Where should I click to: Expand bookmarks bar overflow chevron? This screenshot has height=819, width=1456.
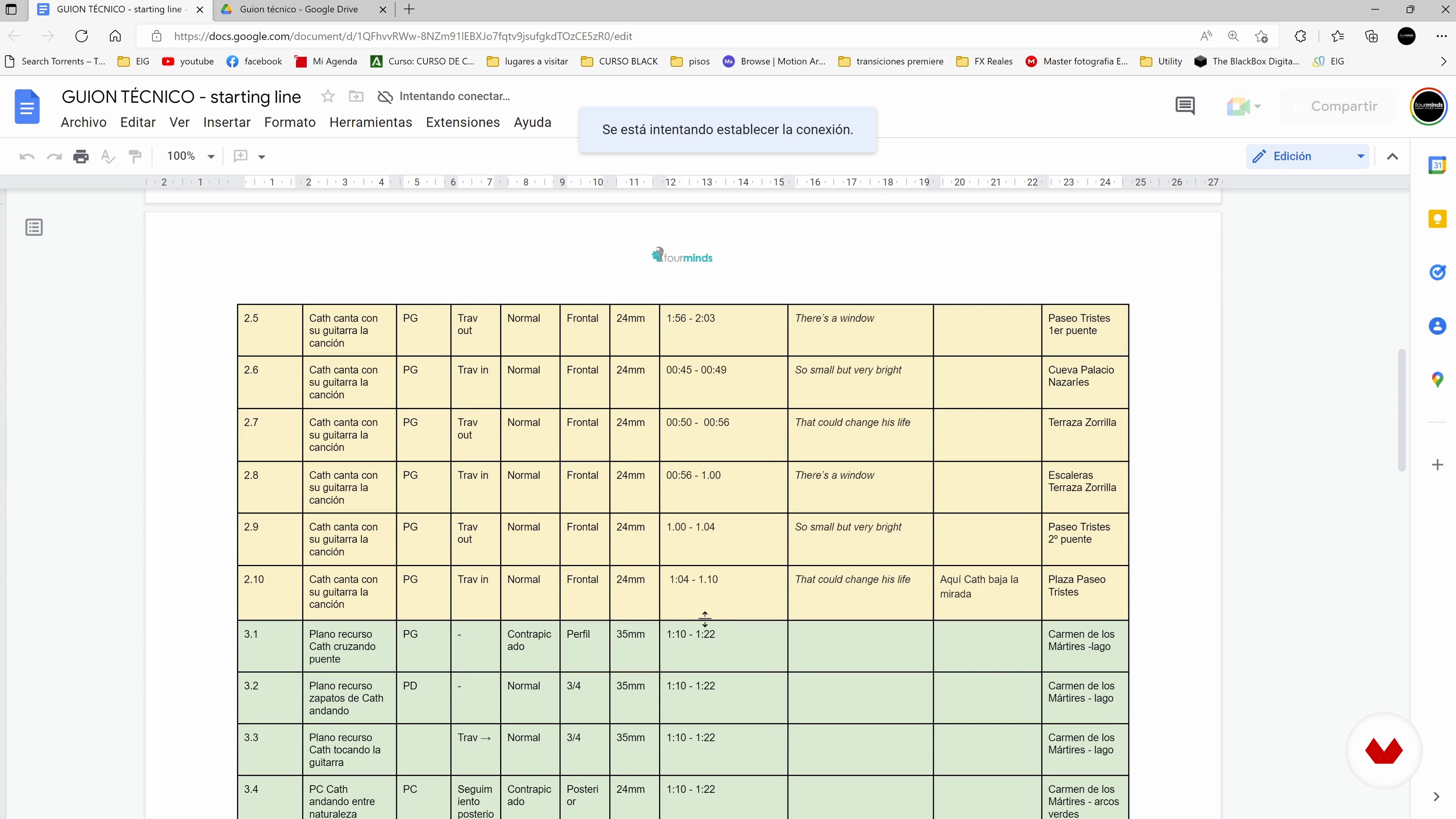point(1443,61)
